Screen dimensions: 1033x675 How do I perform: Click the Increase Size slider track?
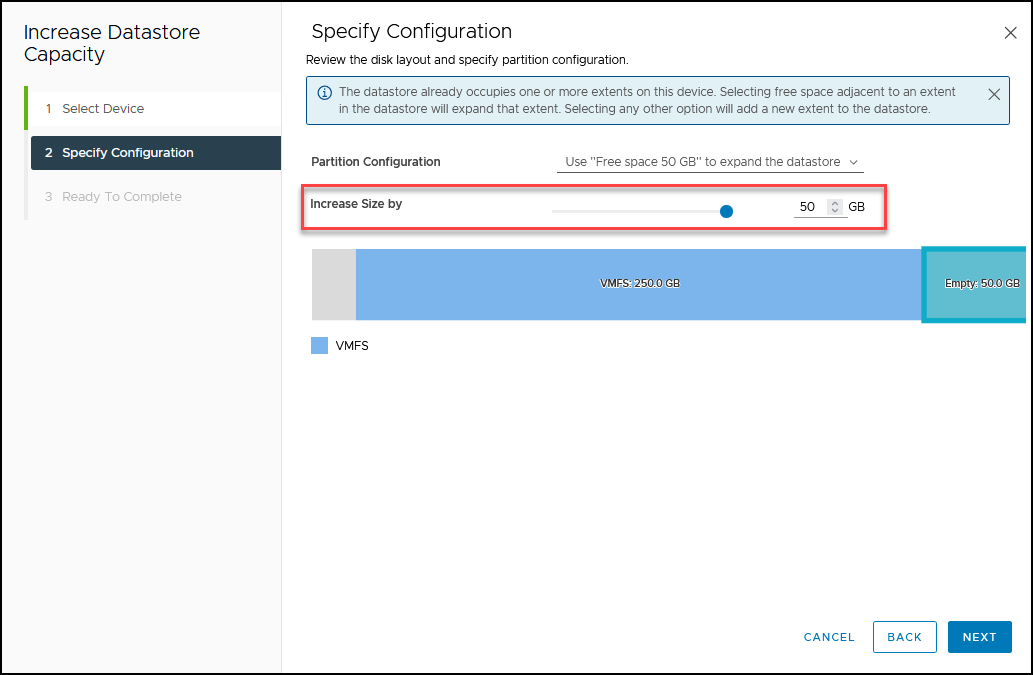(x=642, y=211)
